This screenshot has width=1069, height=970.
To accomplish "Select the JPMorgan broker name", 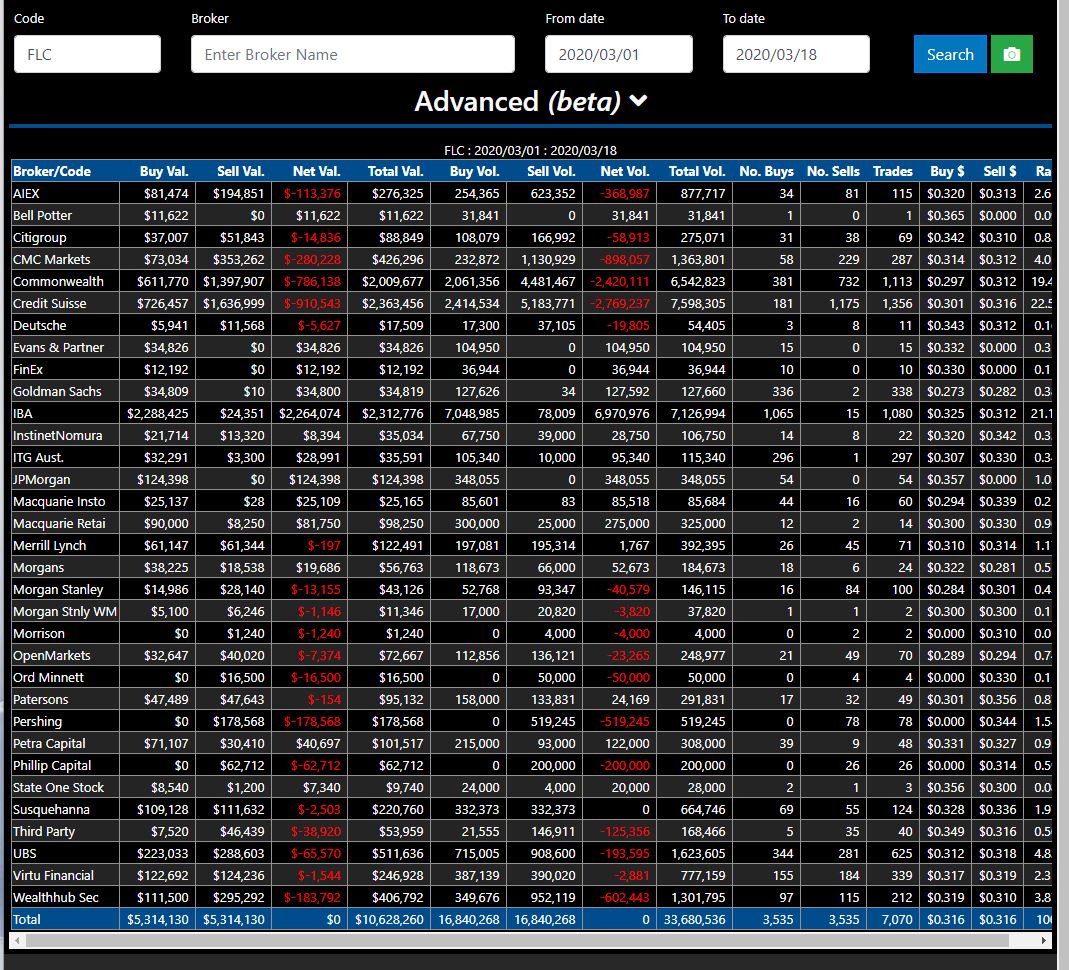I will pyautogui.click(x=42, y=479).
